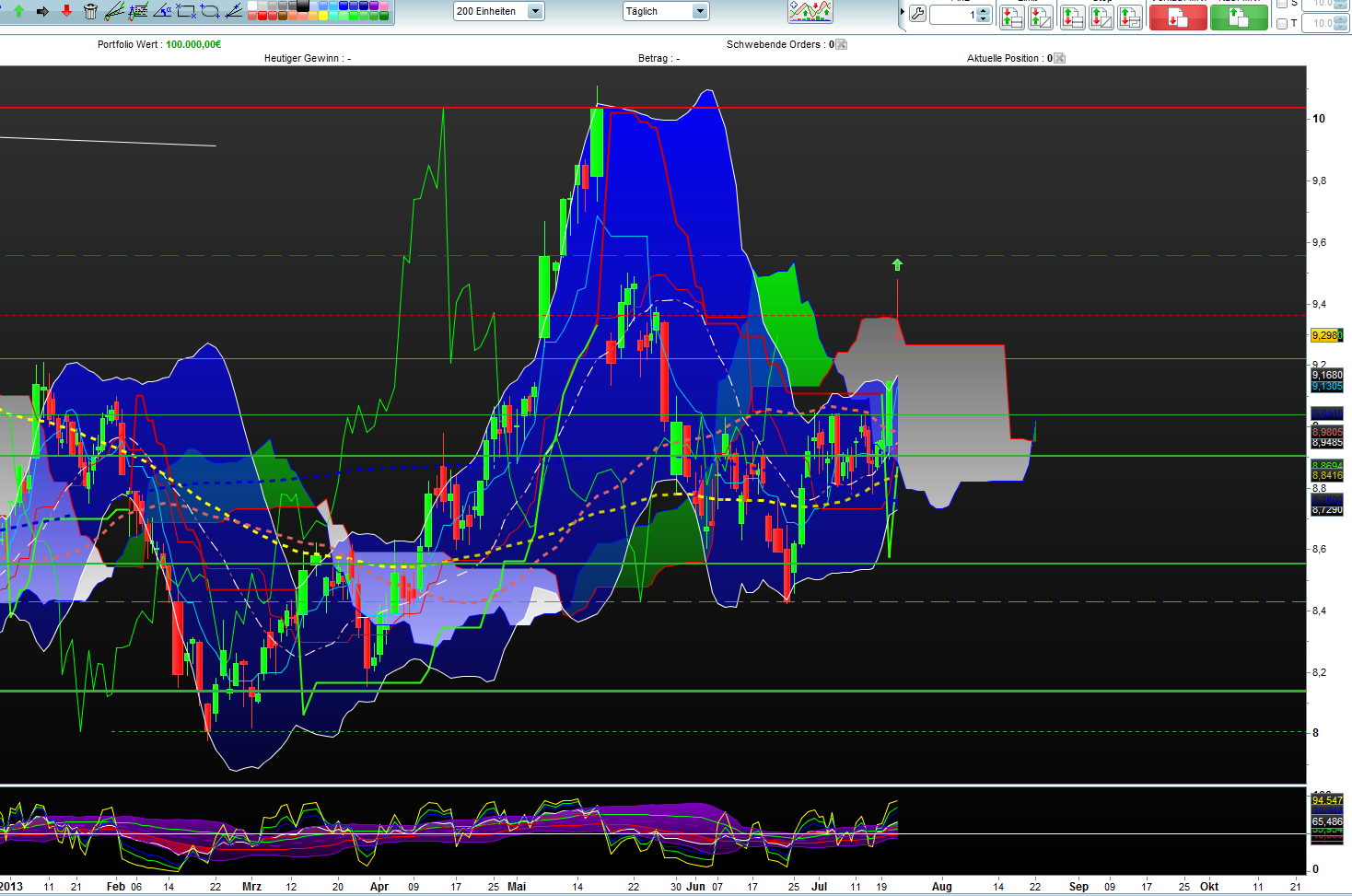Viewport: 1352px width, 896px height.
Task: Click the Sep label on time axis
Action: (x=1078, y=887)
